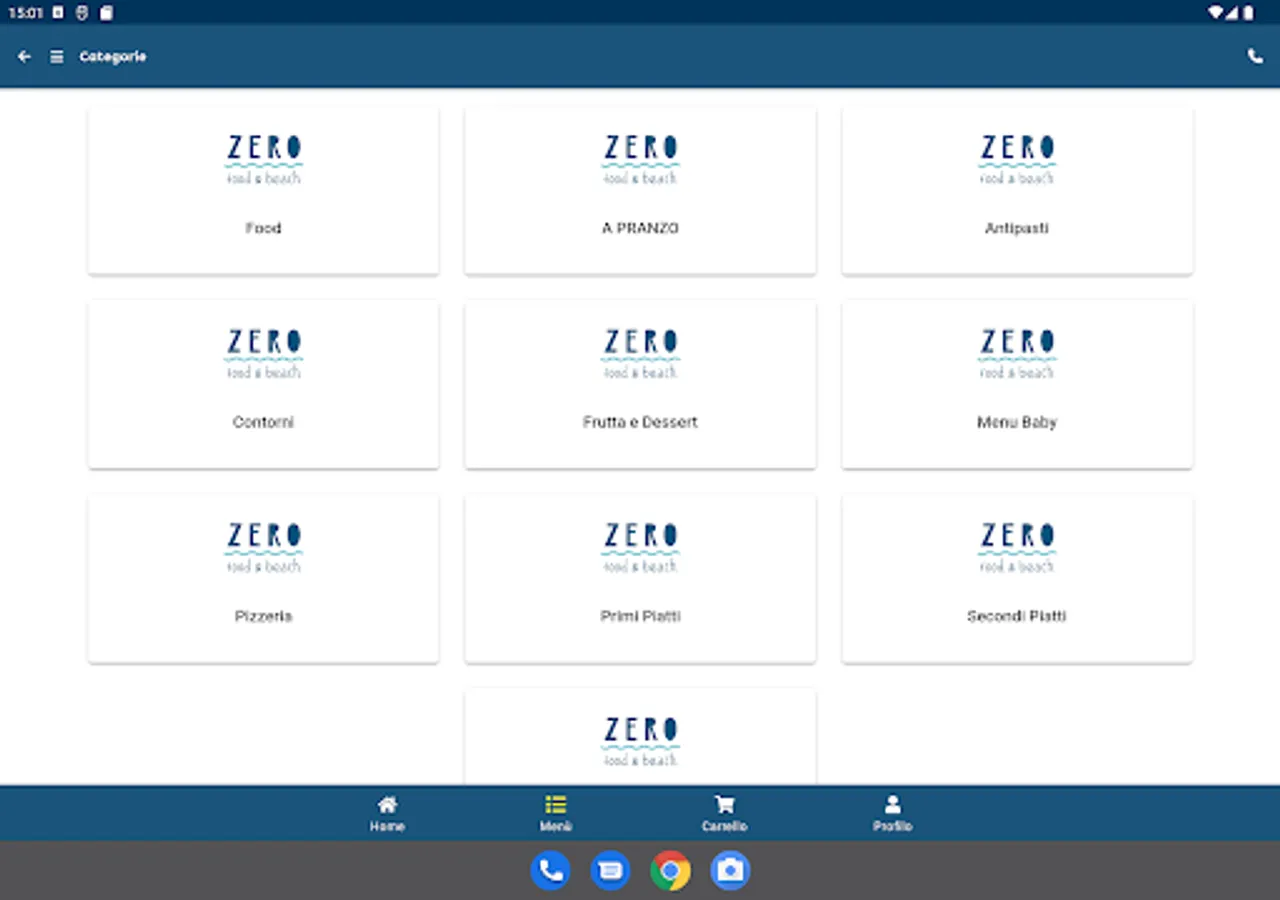
Task: Select the Menù tab
Action: click(x=556, y=813)
